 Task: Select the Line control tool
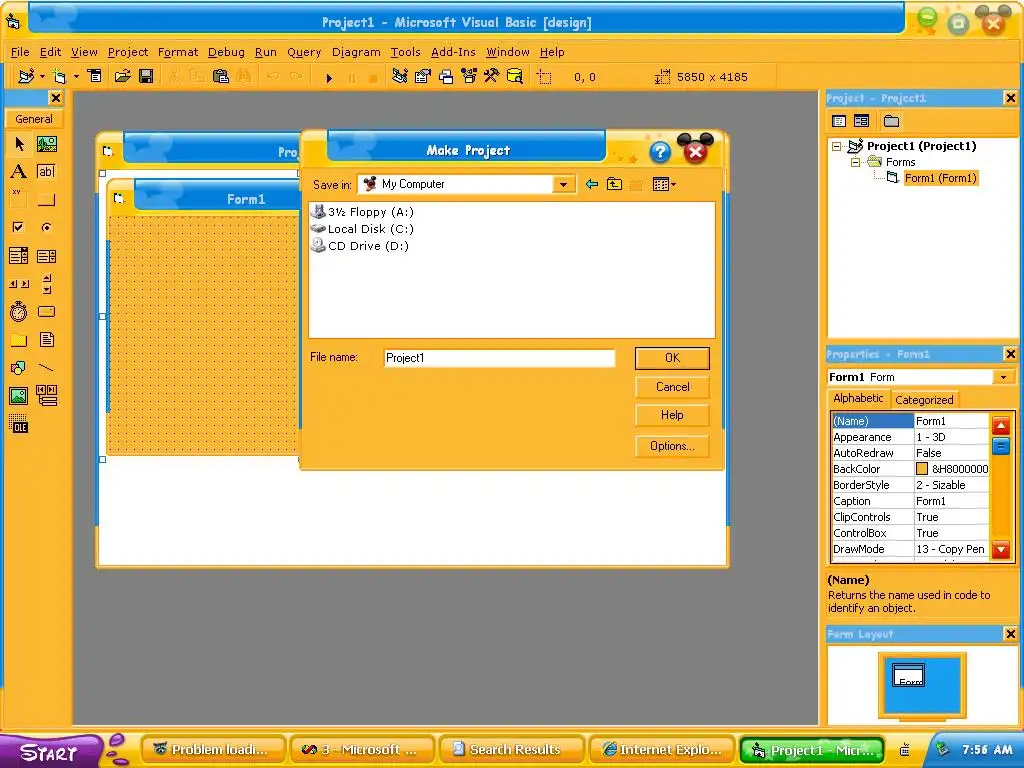point(46,368)
